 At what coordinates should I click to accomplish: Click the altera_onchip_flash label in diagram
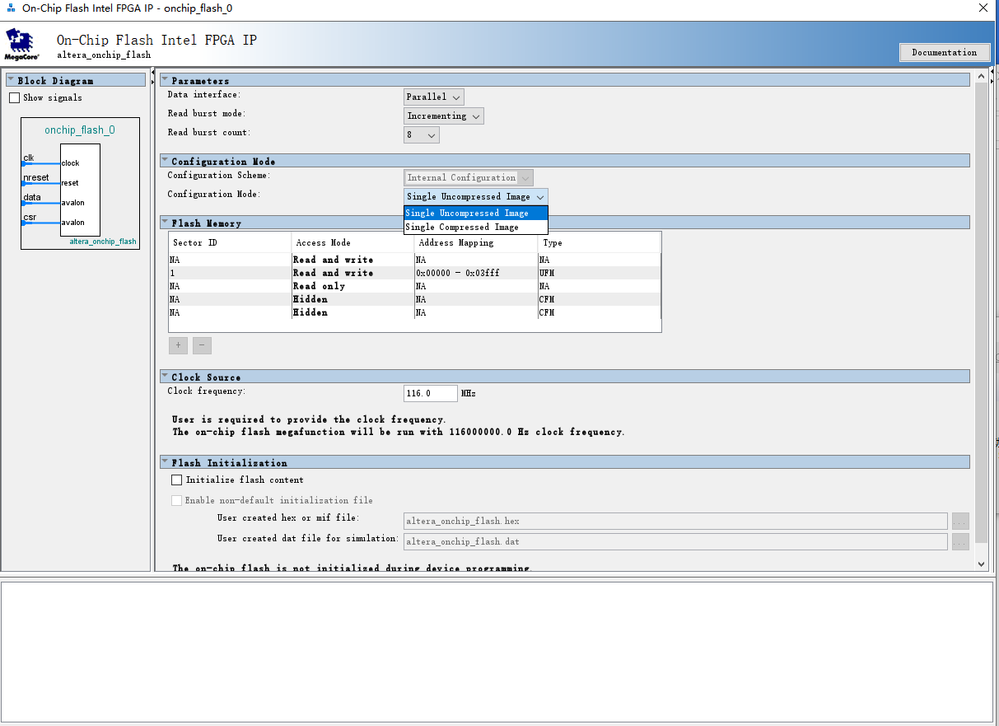[x=103, y=241]
